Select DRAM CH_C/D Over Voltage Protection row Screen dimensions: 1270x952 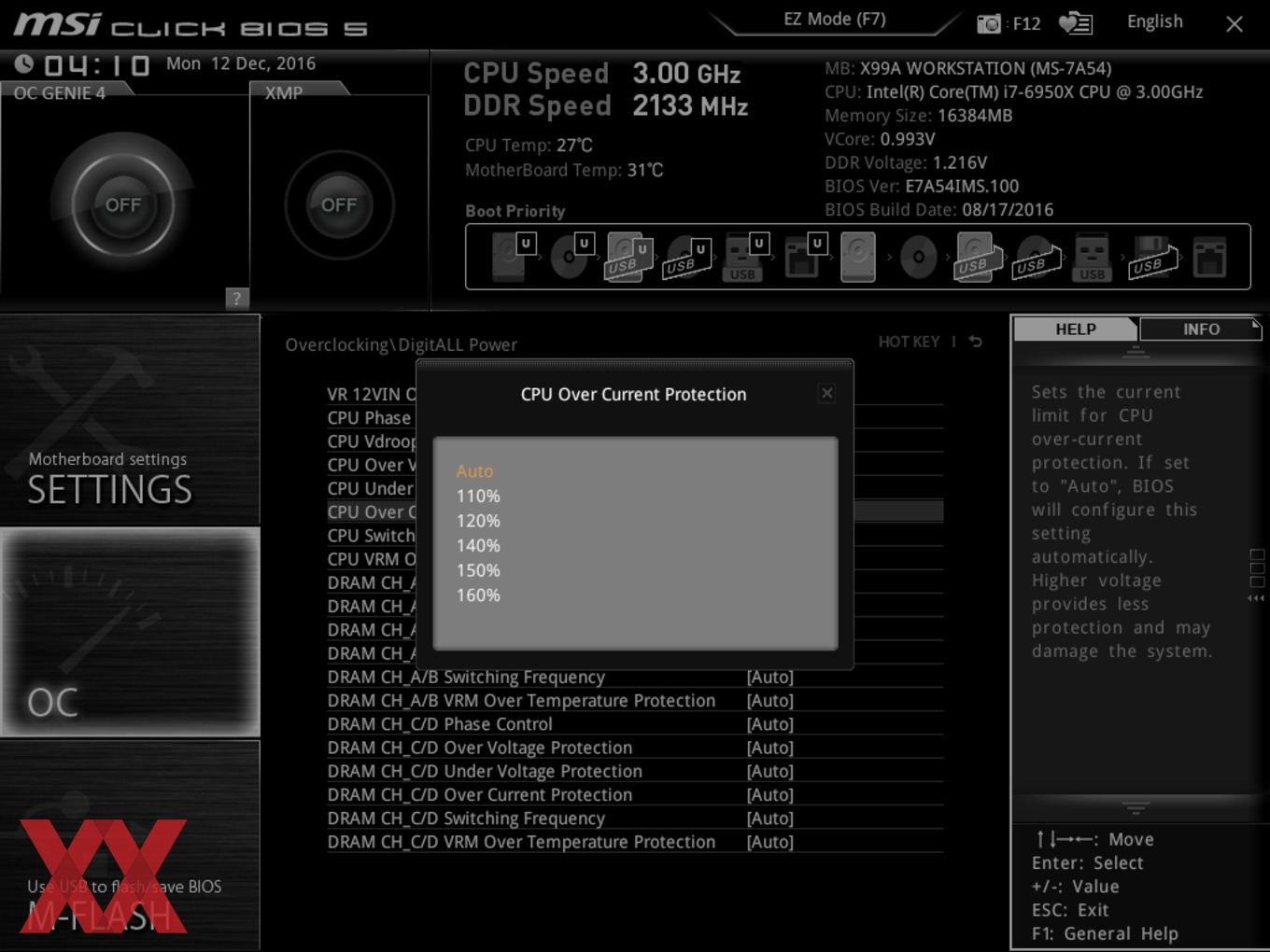point(635,748)
